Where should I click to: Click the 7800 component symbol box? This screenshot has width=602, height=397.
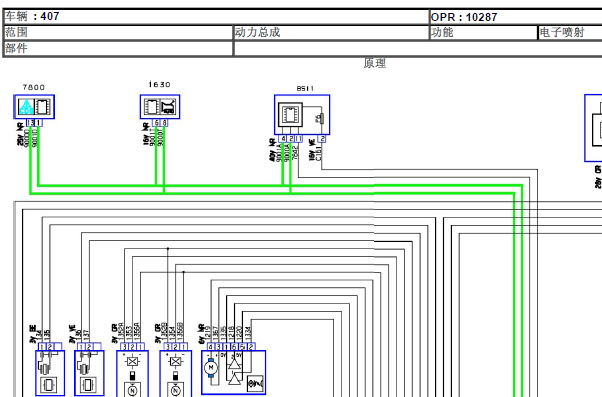tap(34, 107)
